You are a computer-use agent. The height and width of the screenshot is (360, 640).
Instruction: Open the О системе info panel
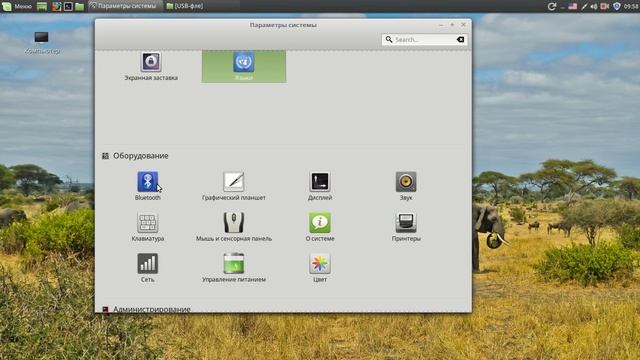click(320, 227)
